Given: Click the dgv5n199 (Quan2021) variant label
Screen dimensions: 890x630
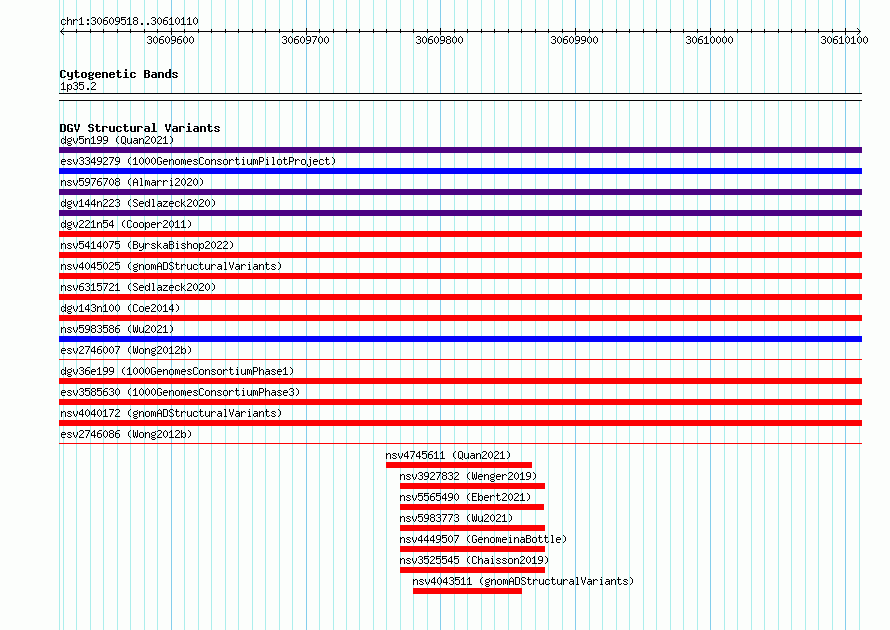Looking at the screenshot, I should click(117, 140).
